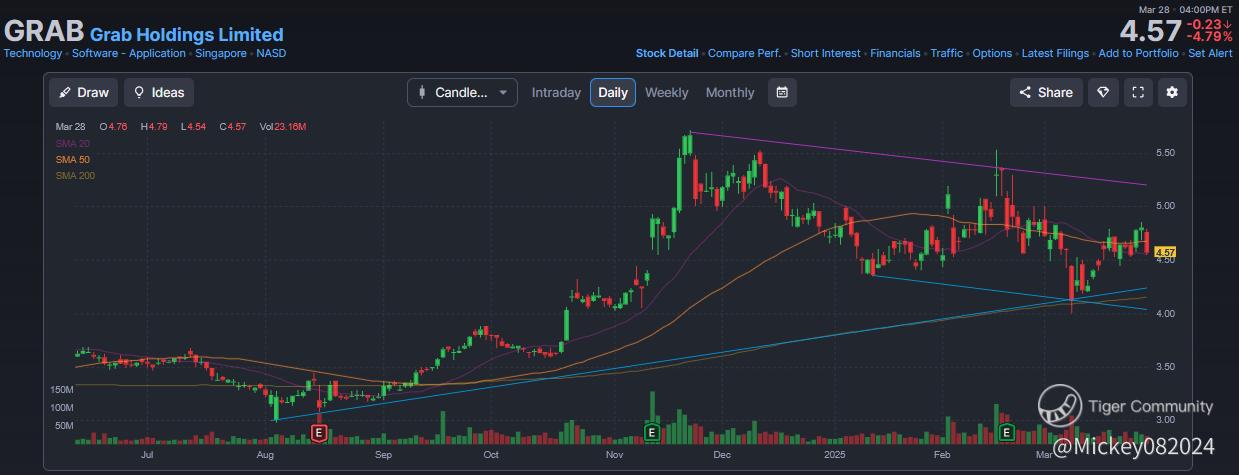The height and width of the screenshot is (475, 1239).
Task: Open the calendar date range icon
Action: [782, 92]
